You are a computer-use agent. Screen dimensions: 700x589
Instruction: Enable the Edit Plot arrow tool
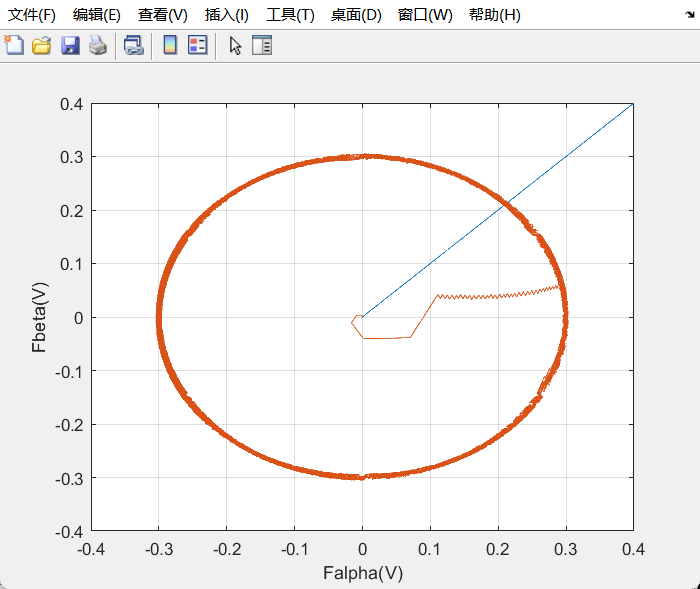(x=235, y=45)
